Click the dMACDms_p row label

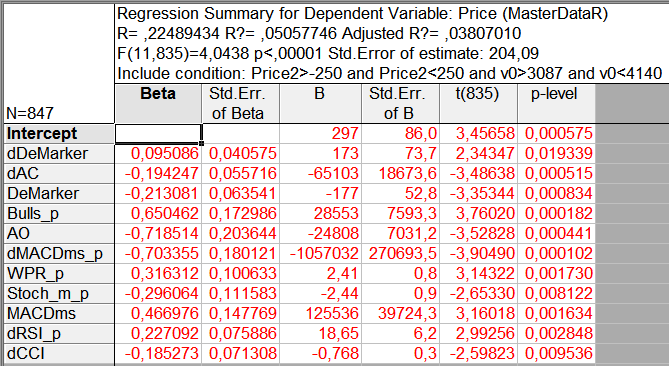tap(59, 254)
